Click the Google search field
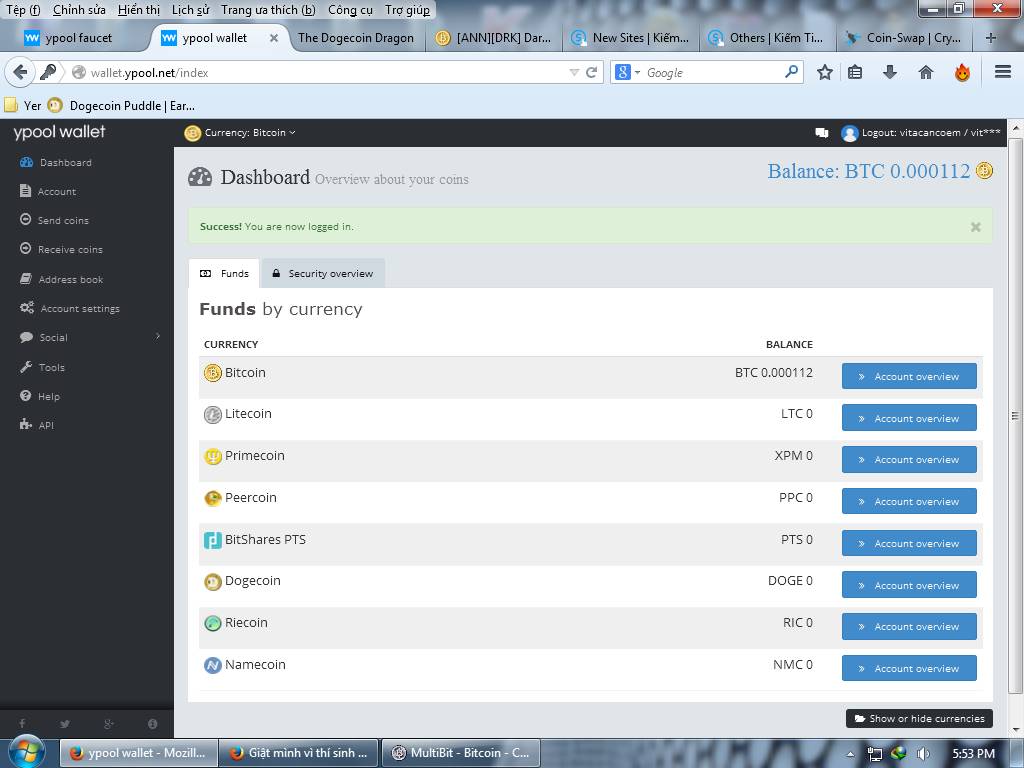The height and width of the screenshot is (768, 1024). [x=713, y=72]
